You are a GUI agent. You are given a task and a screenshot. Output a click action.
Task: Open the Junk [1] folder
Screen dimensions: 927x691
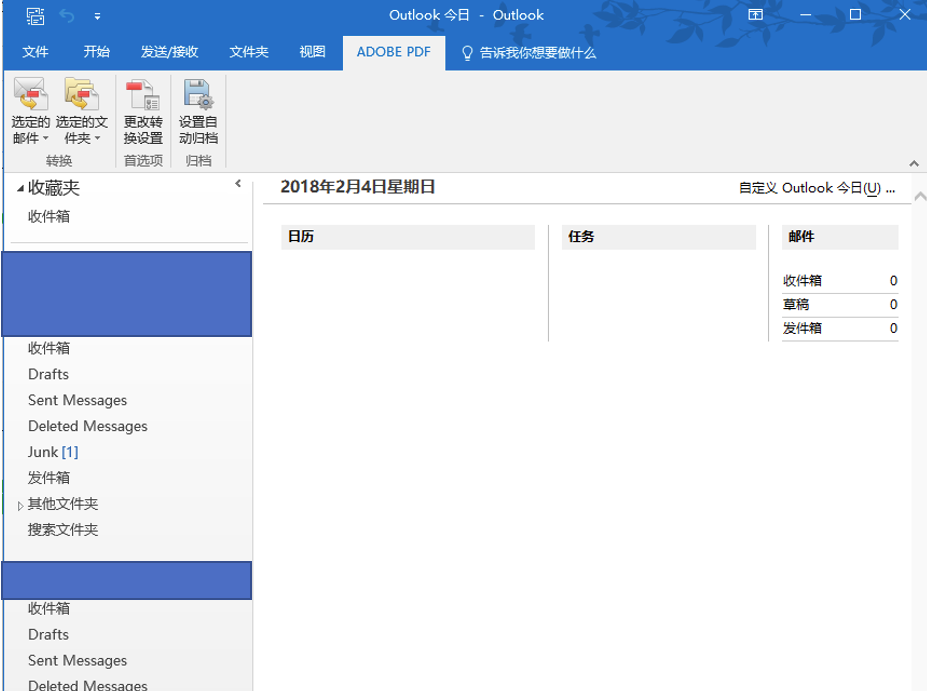tap(53, 452)
